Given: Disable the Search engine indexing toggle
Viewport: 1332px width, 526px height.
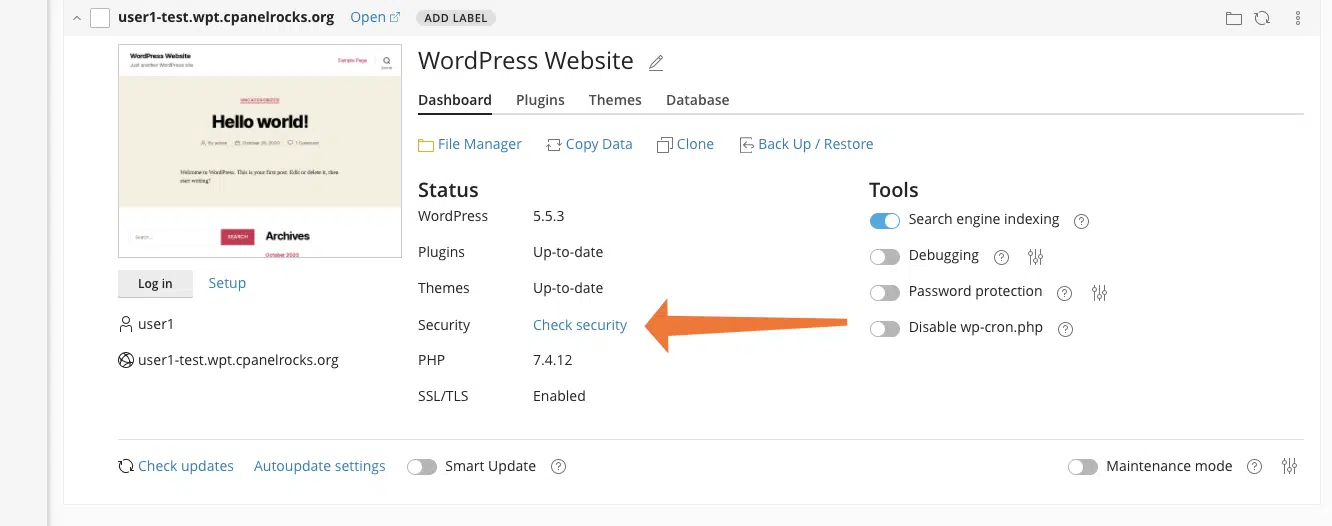Looking at the screenshot, I should [885, 220].
